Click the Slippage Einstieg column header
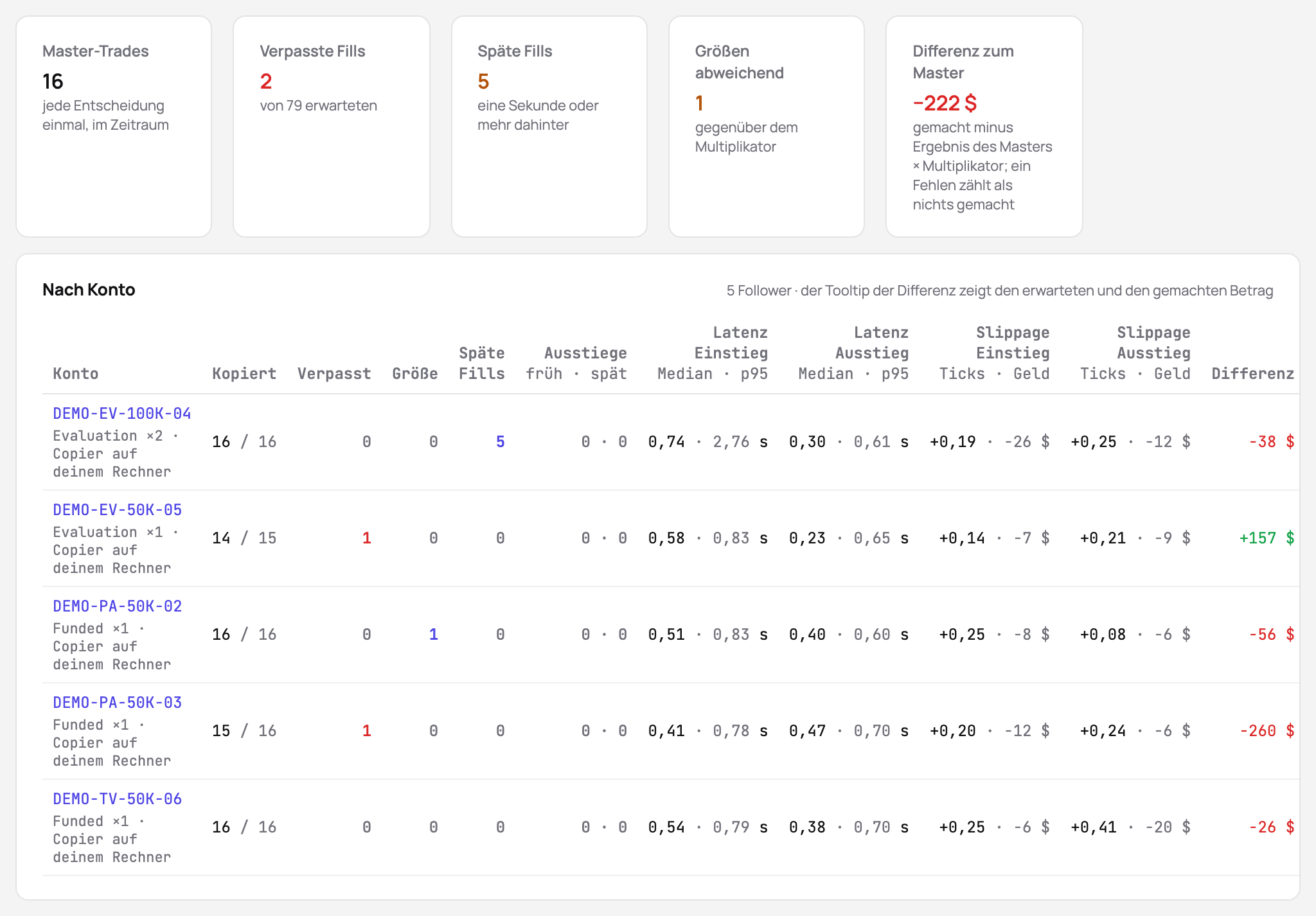This screenshot has width=1316, height=916. tap(994, 353)
